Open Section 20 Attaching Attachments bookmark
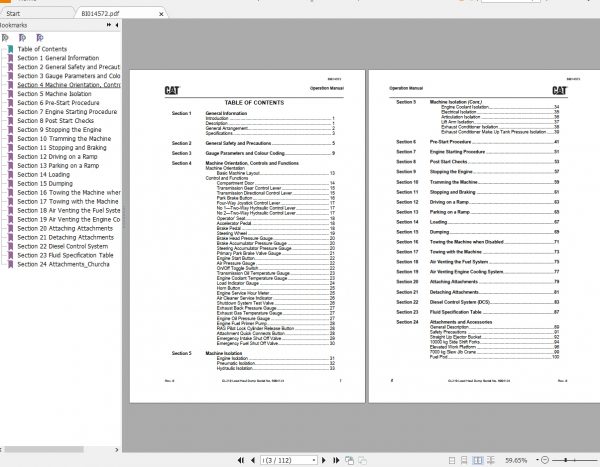Screen dimensions: 600x467 (x=65, y=228)
